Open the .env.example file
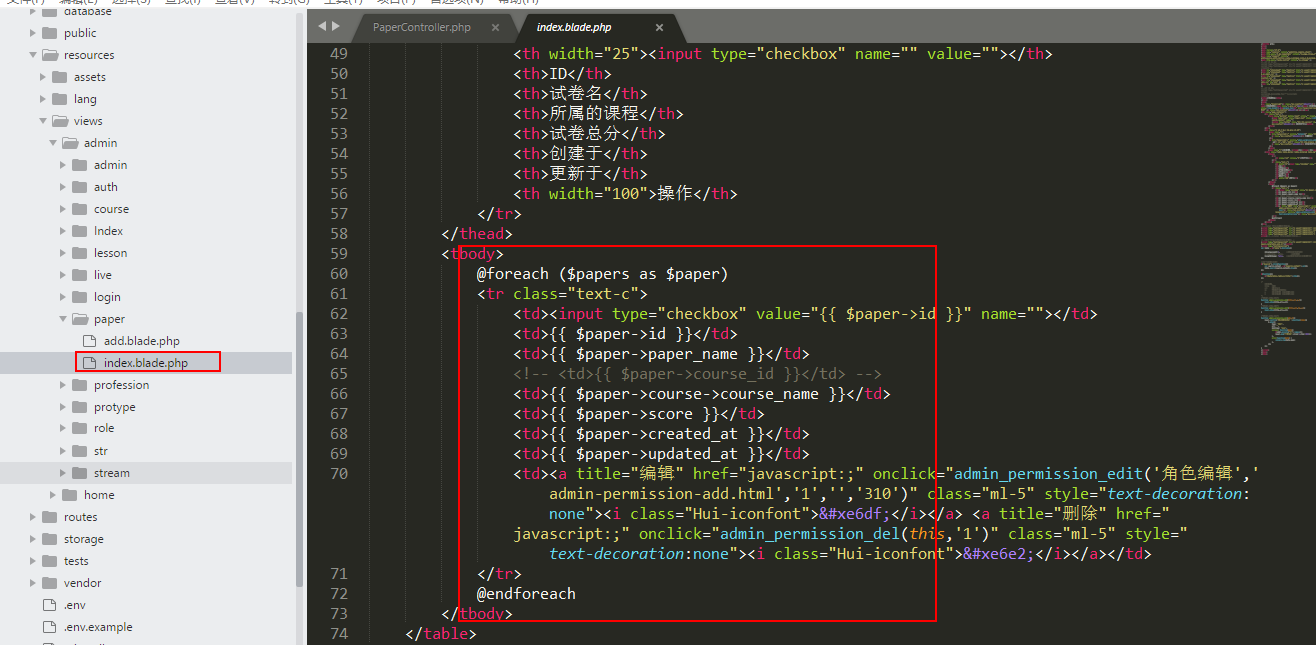1316x645 pixels. [x=97, y=627]
